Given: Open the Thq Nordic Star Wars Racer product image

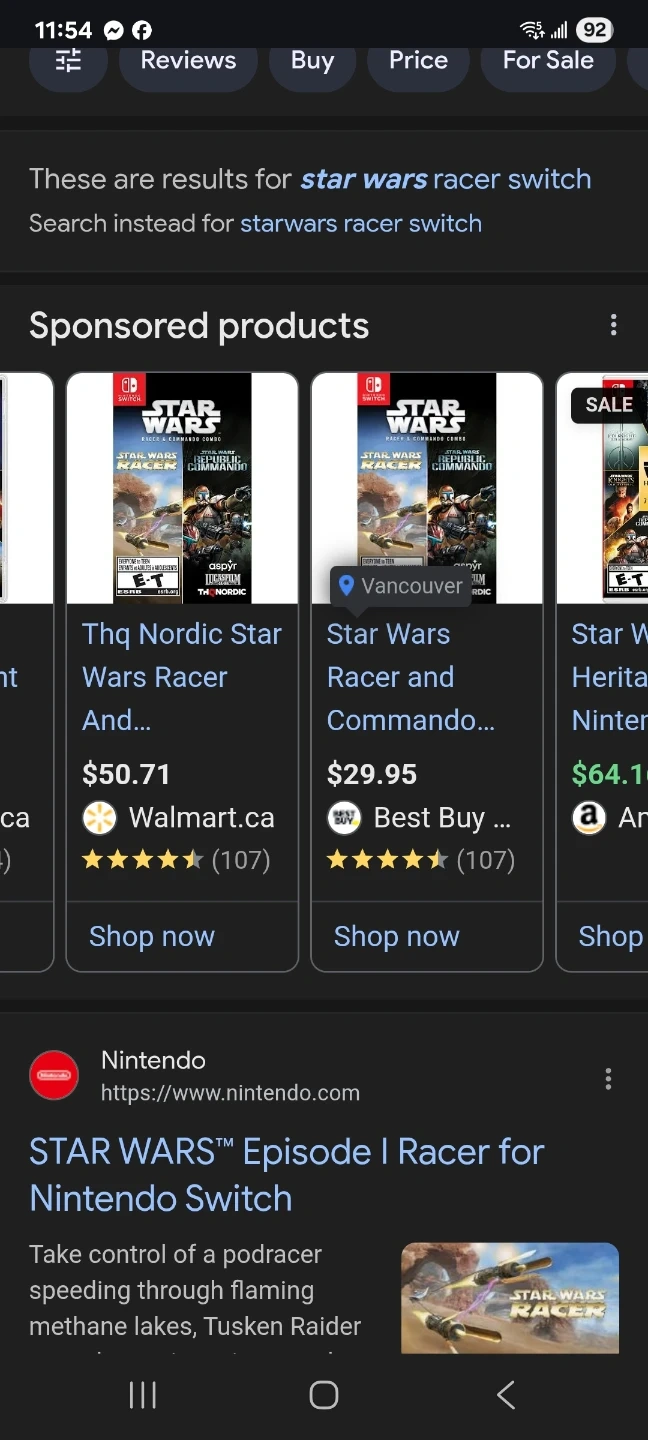Looking at the screenshot, I should 182,488.
